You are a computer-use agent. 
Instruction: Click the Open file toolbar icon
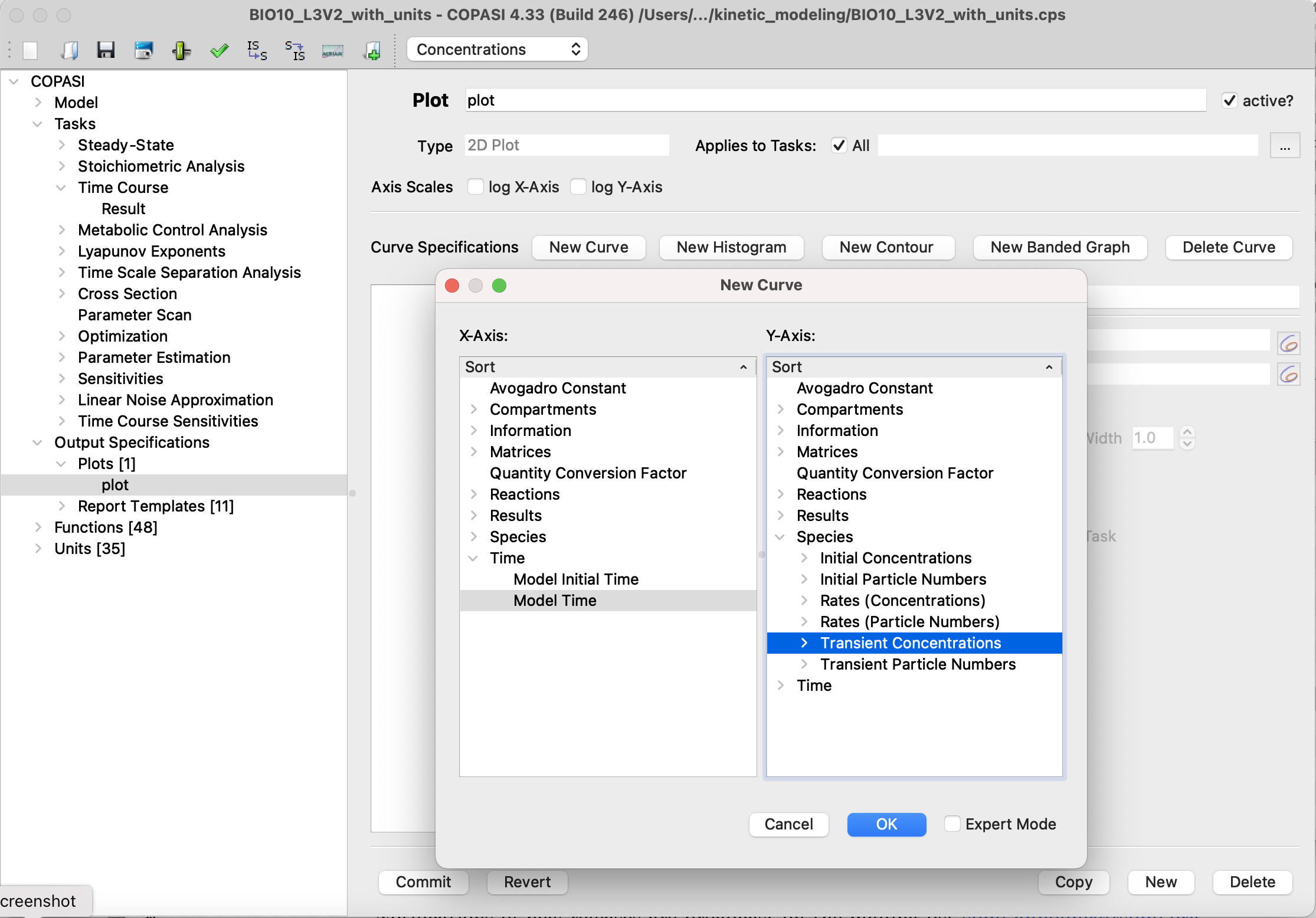point(70,50)
